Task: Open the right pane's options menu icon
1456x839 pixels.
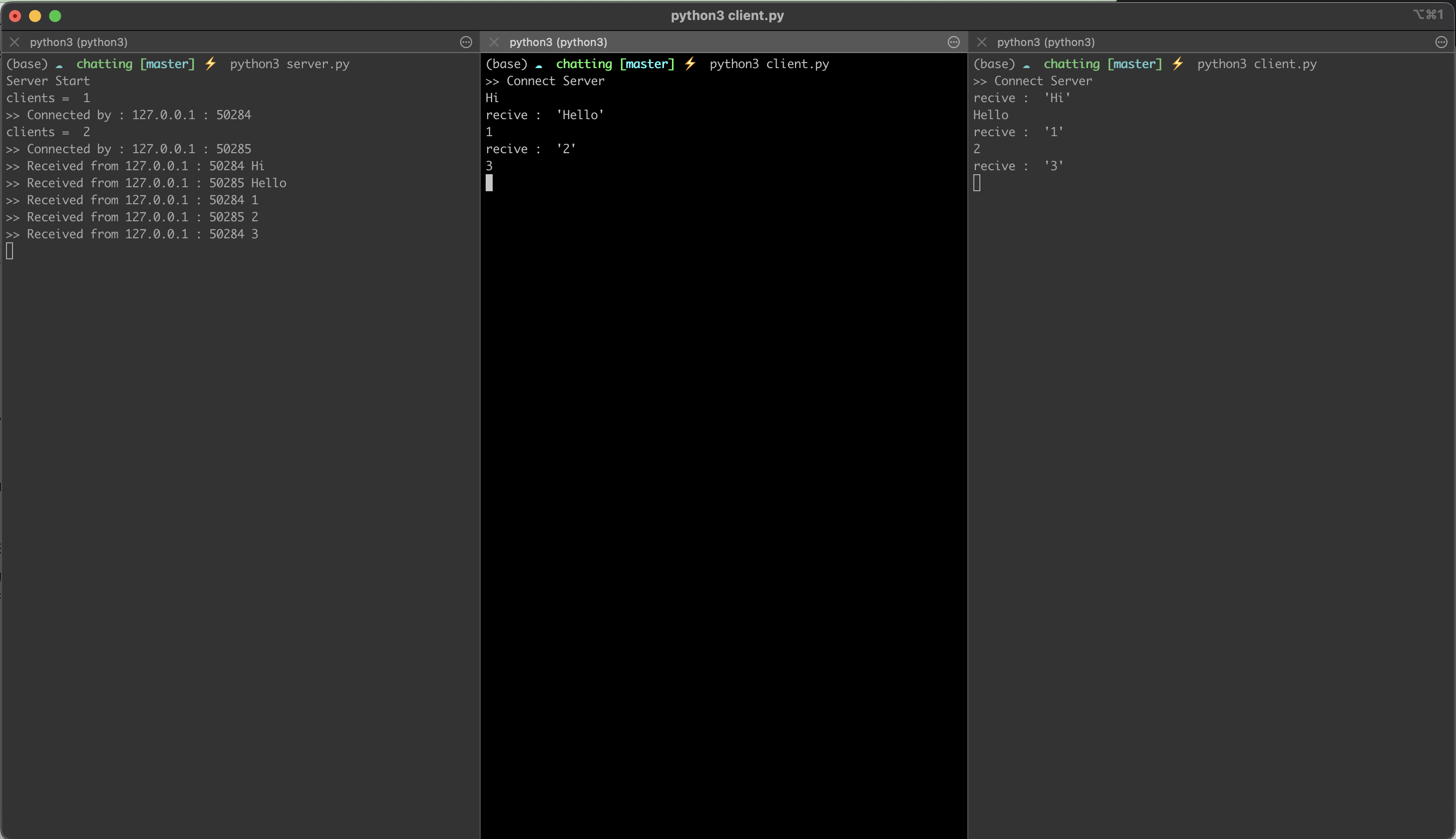Action: pyautogui.click(x=1441, y=42)
